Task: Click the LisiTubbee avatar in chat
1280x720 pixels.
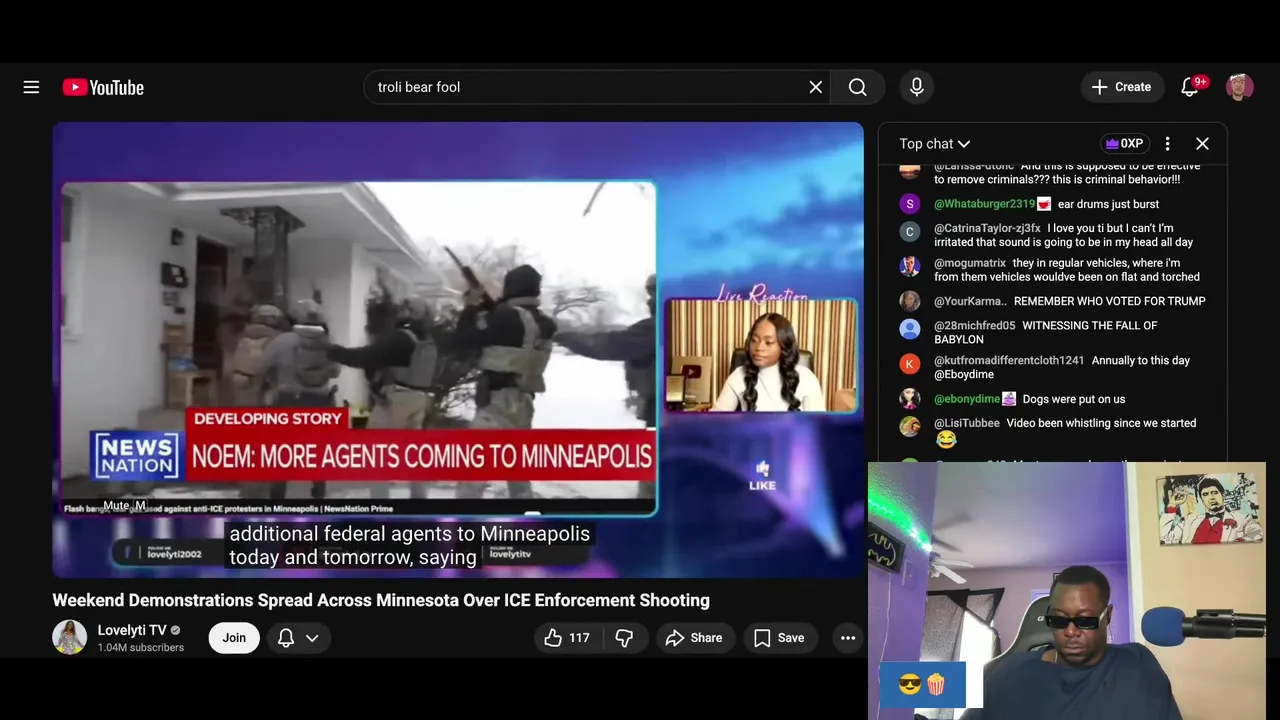Action: [909, 427]
